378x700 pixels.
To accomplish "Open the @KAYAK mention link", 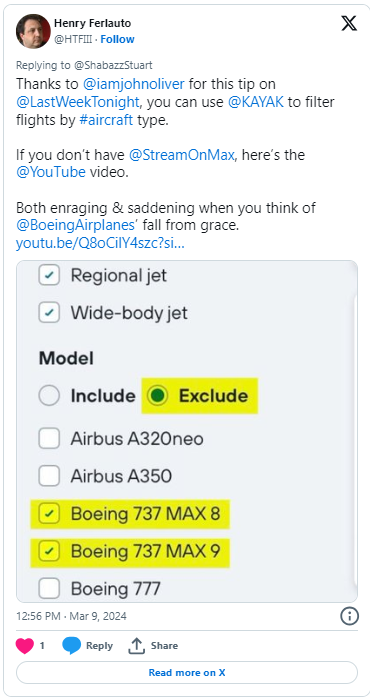I will (x=256, y=102).
